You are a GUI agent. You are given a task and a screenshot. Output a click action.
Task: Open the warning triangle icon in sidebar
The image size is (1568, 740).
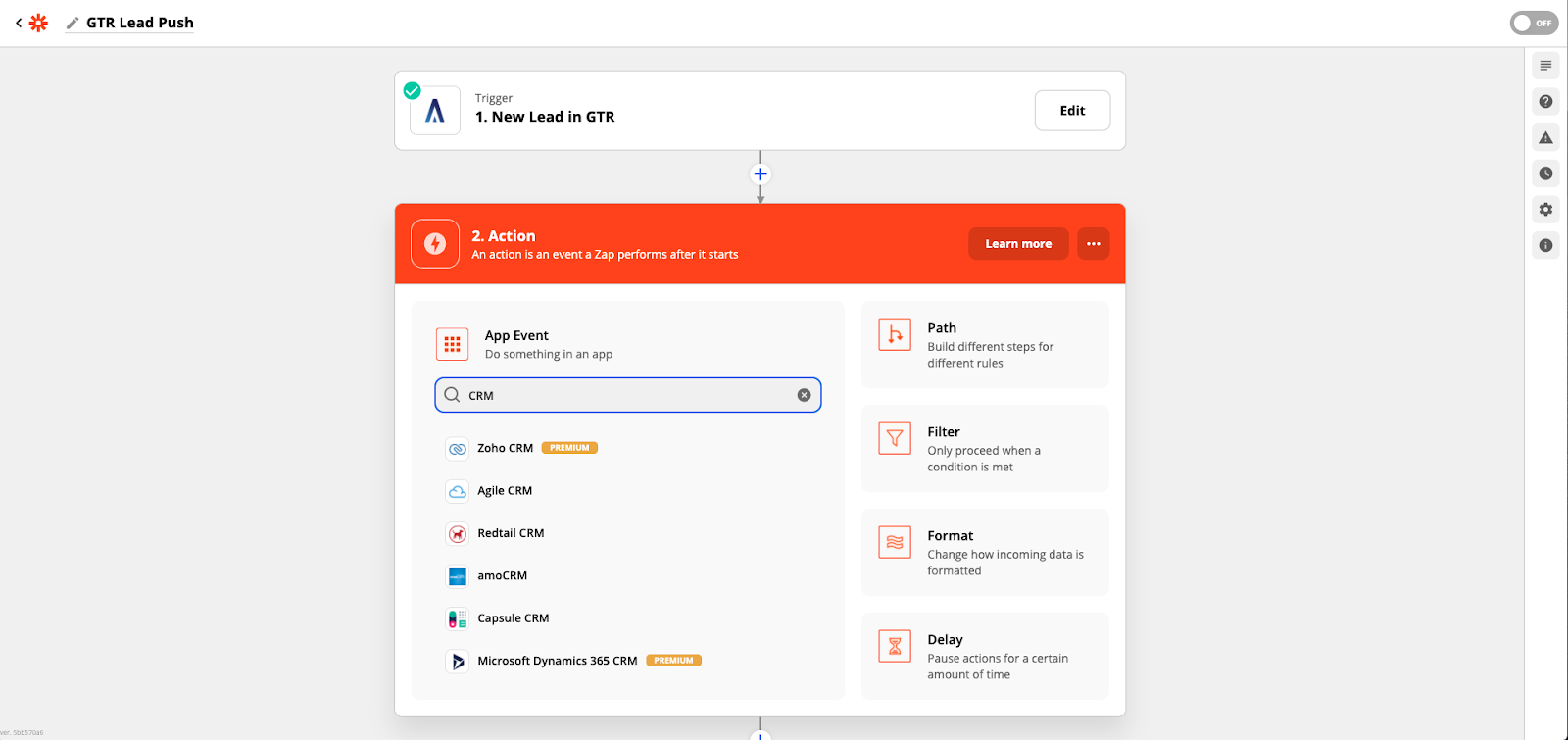coord(1545,137)
